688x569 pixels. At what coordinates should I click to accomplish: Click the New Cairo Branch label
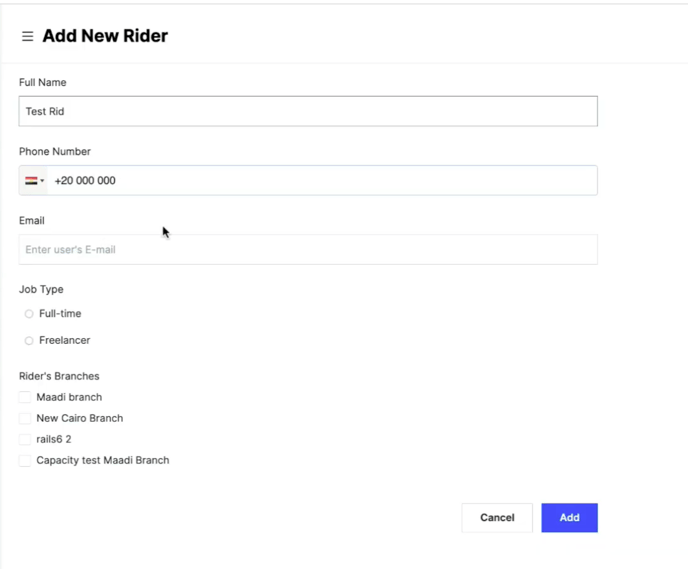tap(80, 418)
